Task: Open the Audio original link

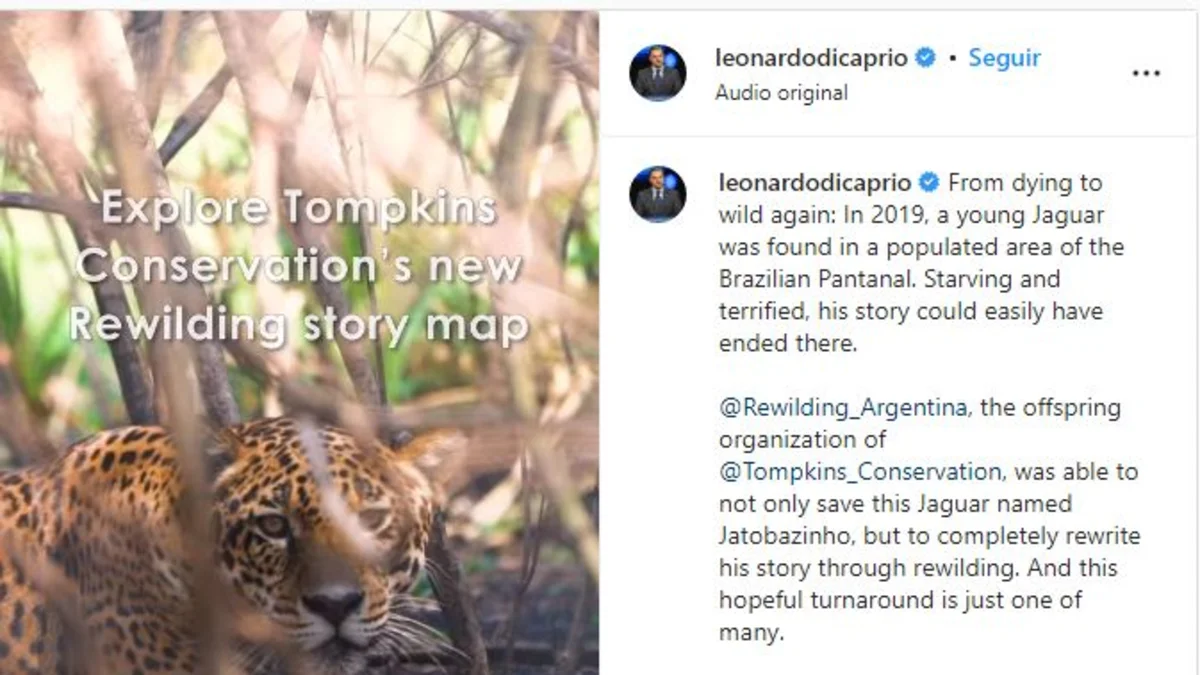Action: click(x=781, y=93)
